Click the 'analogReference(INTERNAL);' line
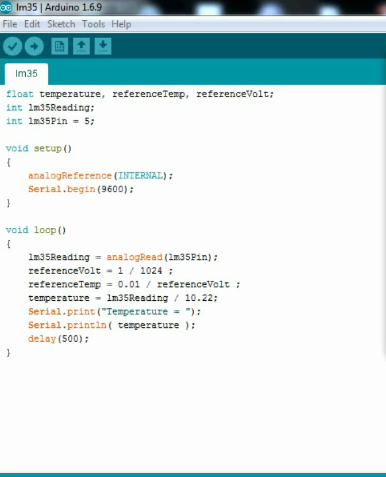Image resolution: width=386 pixels, height=477 pixels. point(100,176)
